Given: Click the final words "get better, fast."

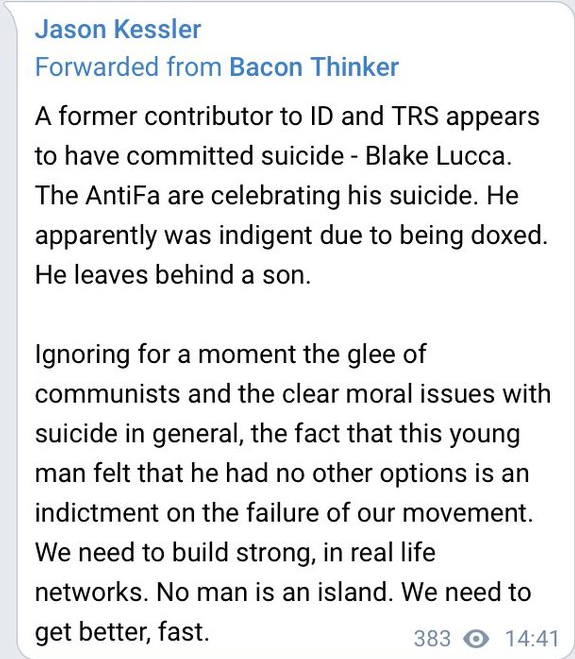Looking at the screenshot, I should 122,633.
